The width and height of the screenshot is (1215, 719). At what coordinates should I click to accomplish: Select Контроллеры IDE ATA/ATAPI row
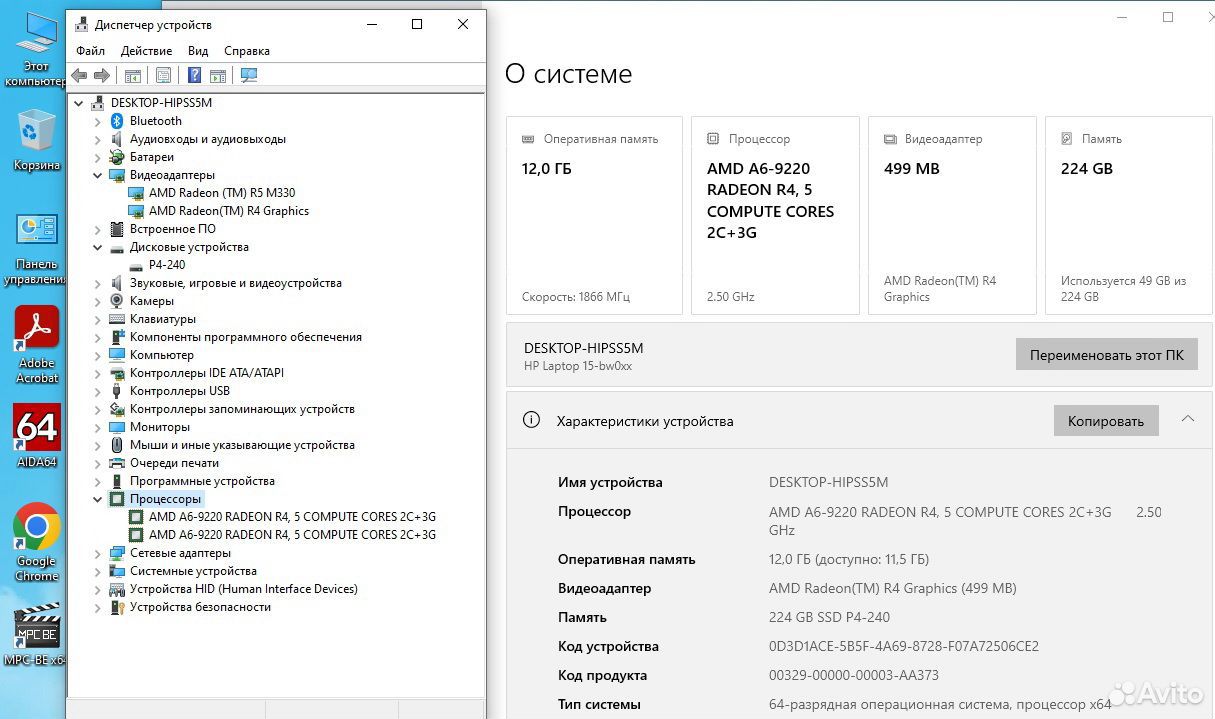(x=207, y=373)
